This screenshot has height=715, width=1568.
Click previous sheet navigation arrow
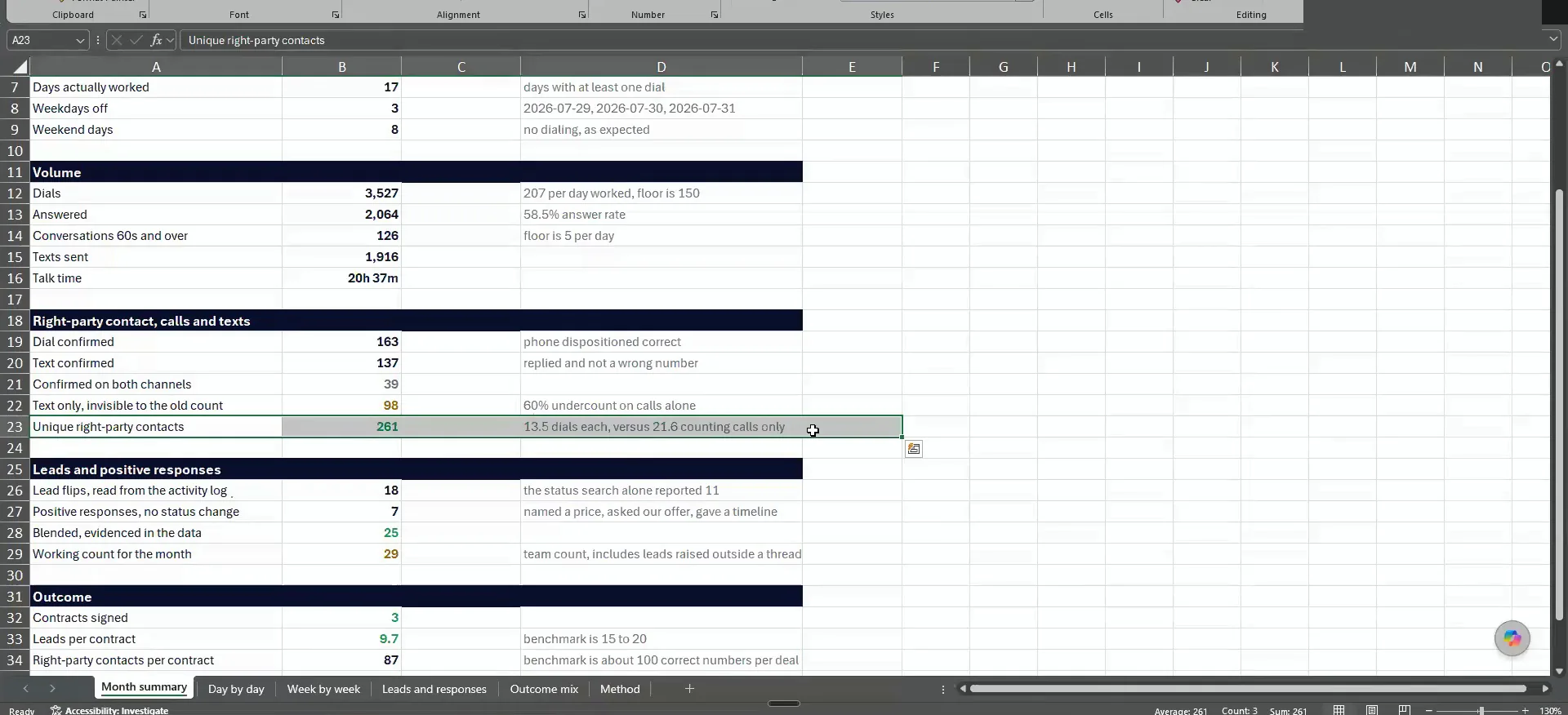(25, 689)
